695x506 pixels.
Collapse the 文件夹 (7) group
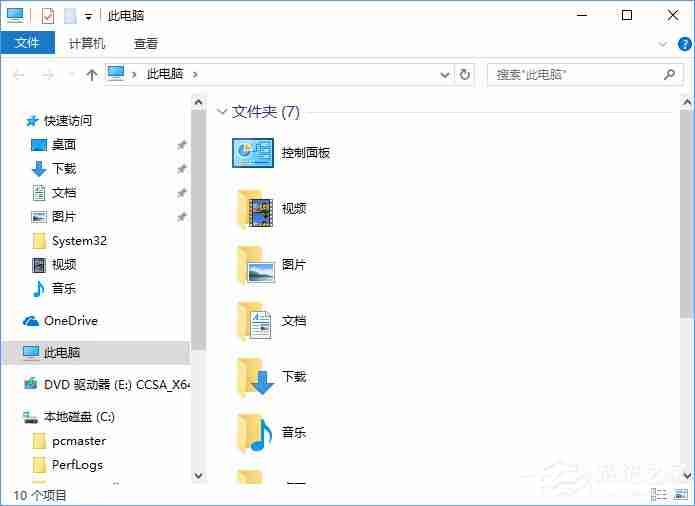tap(222, 112)
